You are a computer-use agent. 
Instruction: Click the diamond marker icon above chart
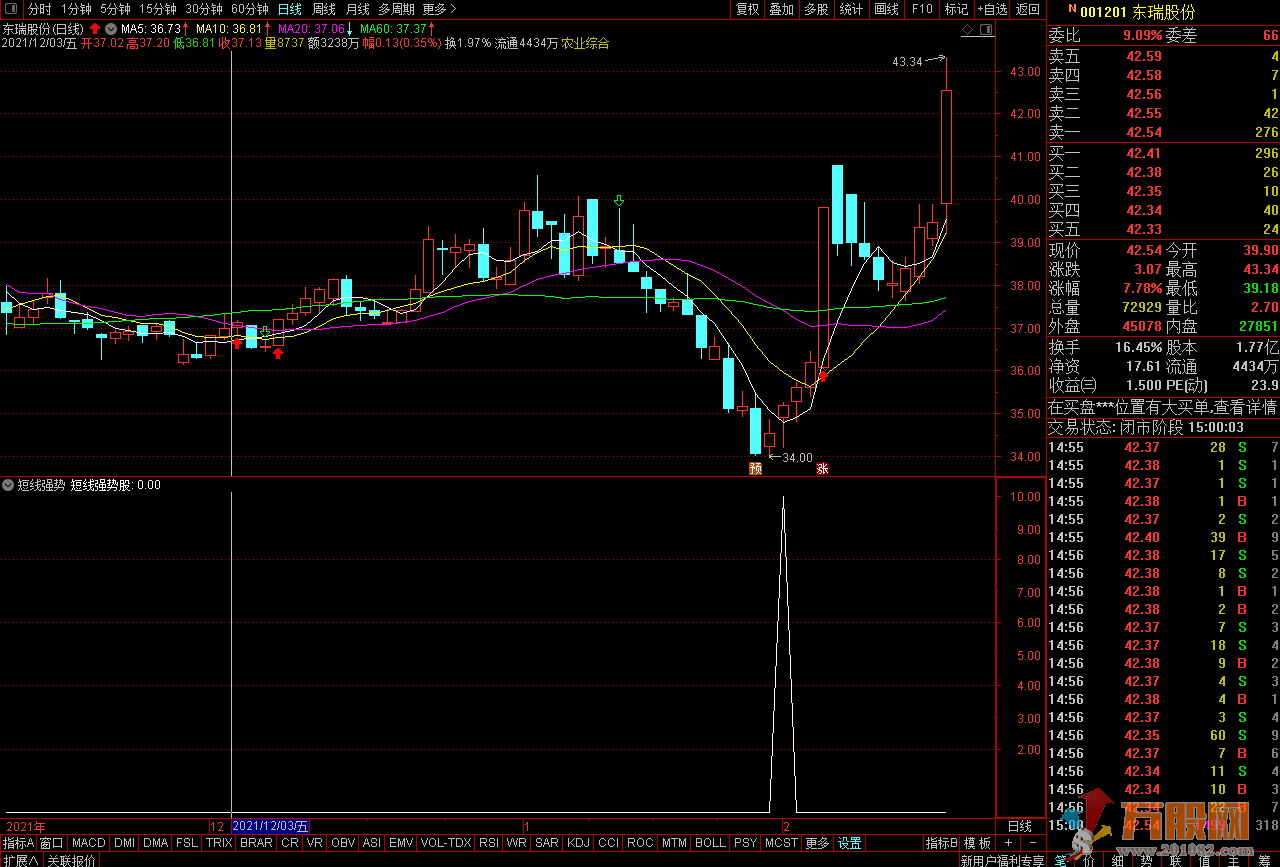(967, 31)
